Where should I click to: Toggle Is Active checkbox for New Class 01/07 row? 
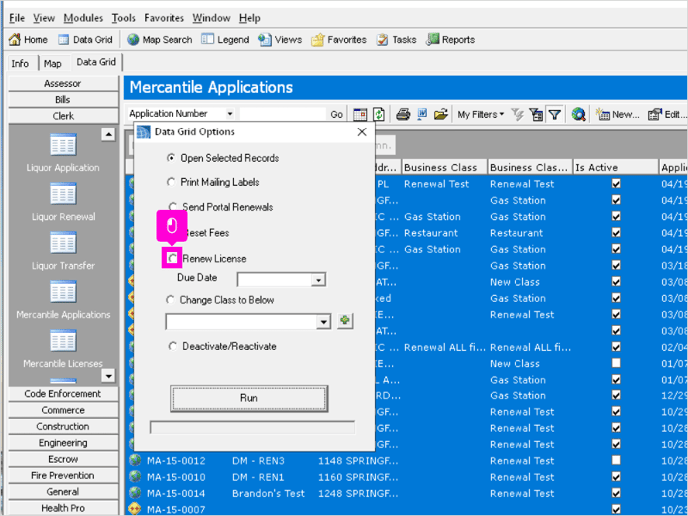pyautogui.click(x=616, y=363)
